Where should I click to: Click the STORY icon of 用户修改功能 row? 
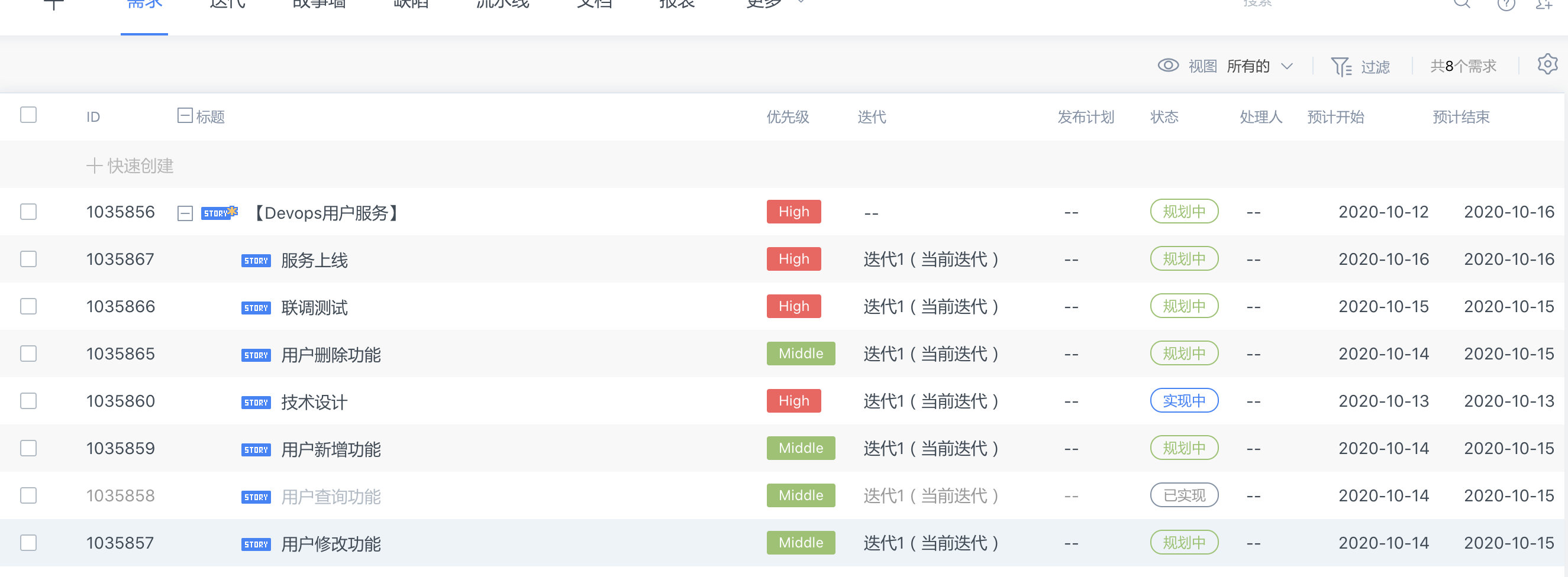click(x=256, y=544)
